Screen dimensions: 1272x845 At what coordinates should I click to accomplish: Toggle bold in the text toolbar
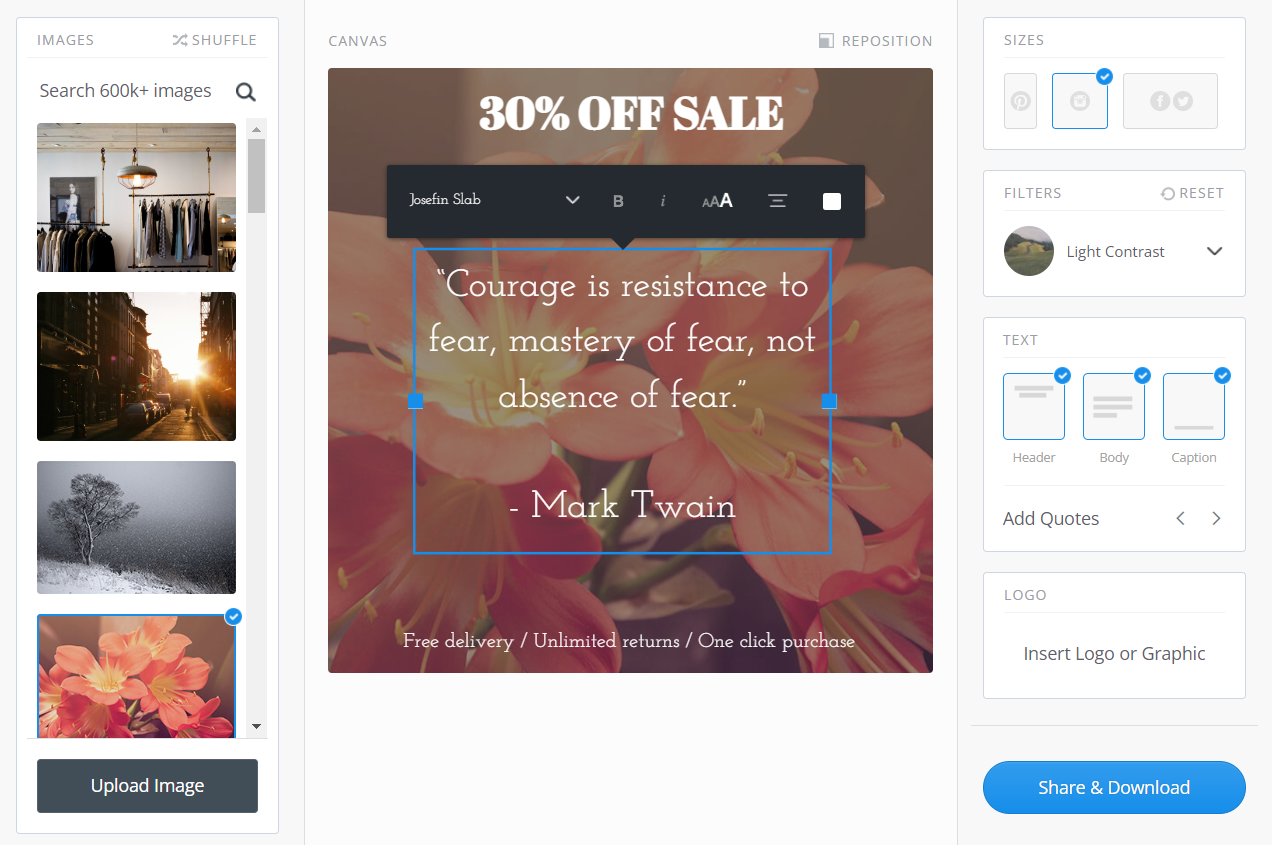coord(618,201)
